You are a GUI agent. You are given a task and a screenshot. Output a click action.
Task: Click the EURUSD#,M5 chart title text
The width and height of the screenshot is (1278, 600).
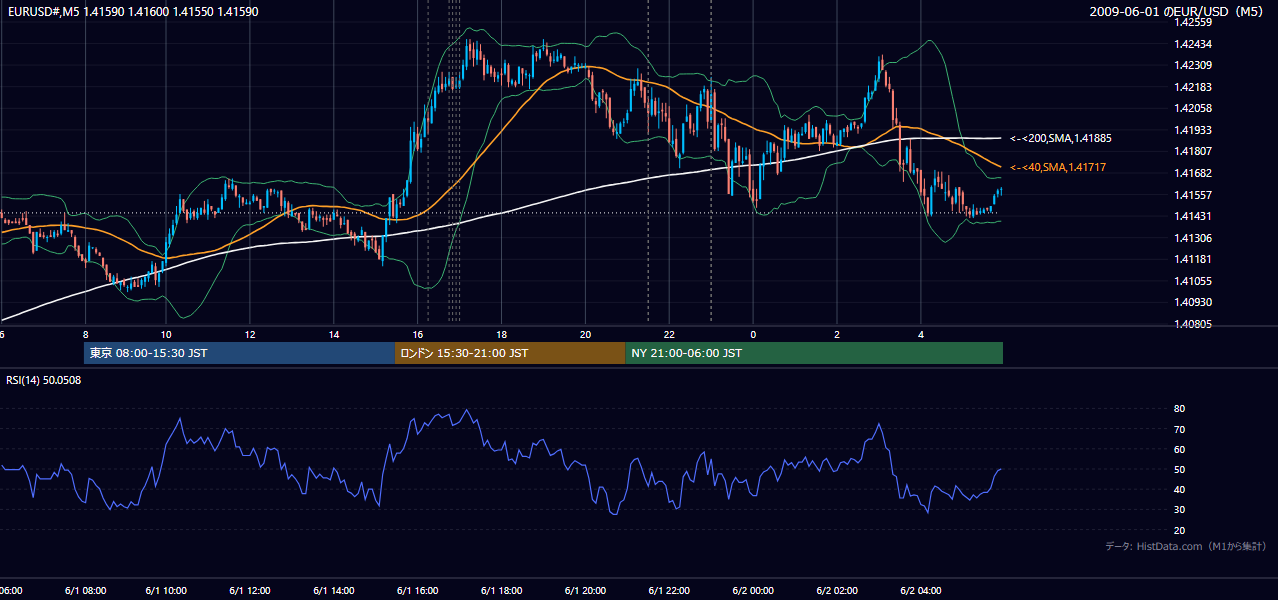point(132,12)
